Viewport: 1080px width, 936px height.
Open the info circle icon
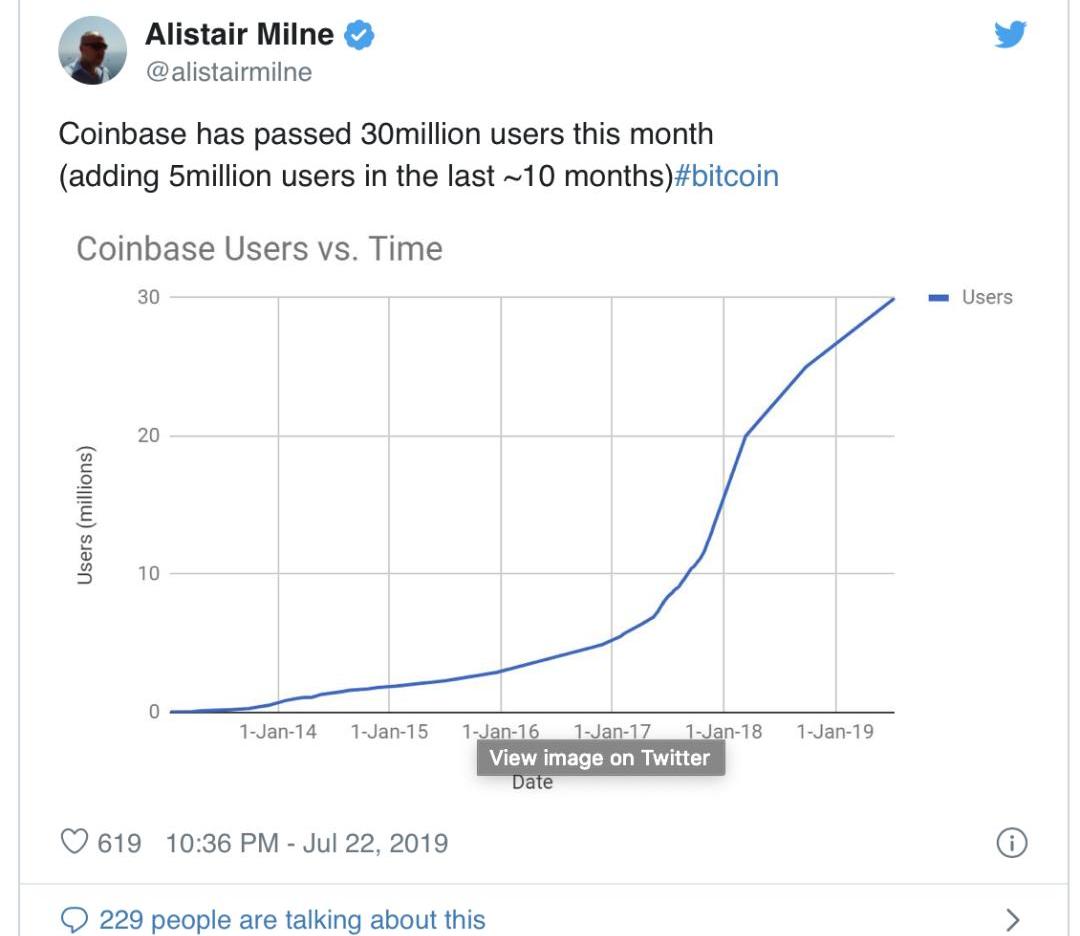pos(1012,843)
